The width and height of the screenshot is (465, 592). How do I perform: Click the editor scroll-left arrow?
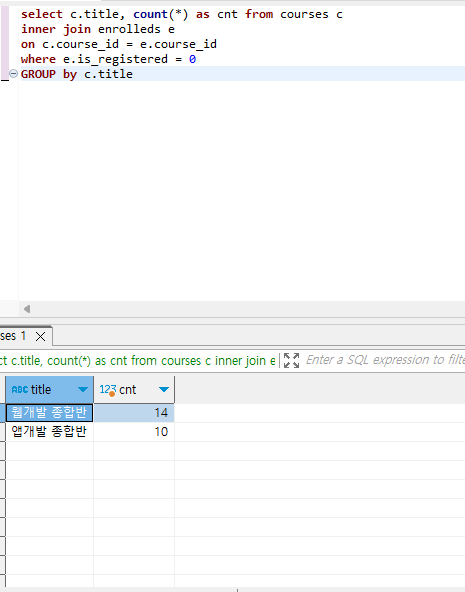pyautogui.click(x=27, y=309)
